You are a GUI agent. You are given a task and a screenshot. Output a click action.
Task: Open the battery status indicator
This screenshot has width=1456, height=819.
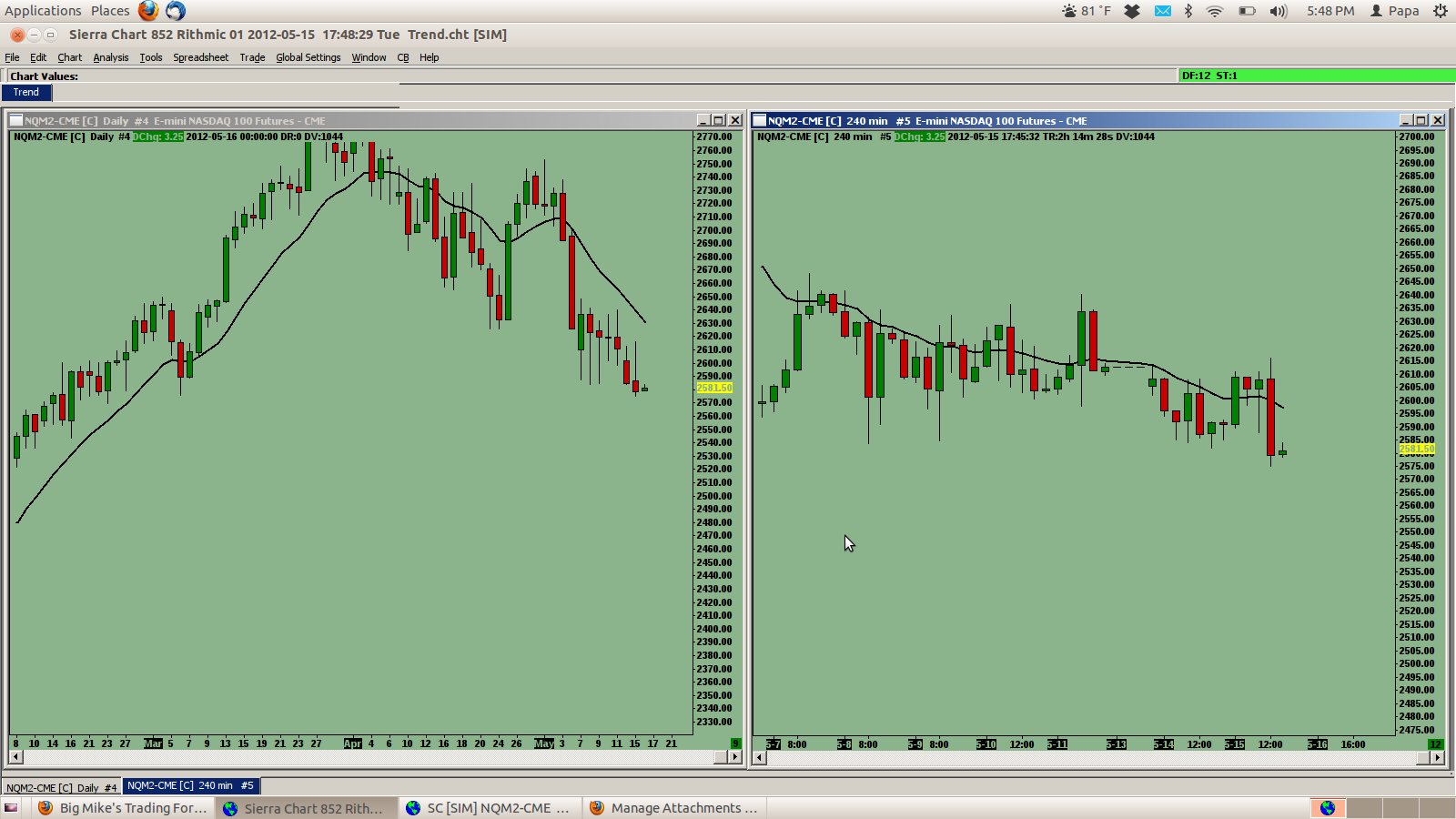click(x=1247, y=11)
